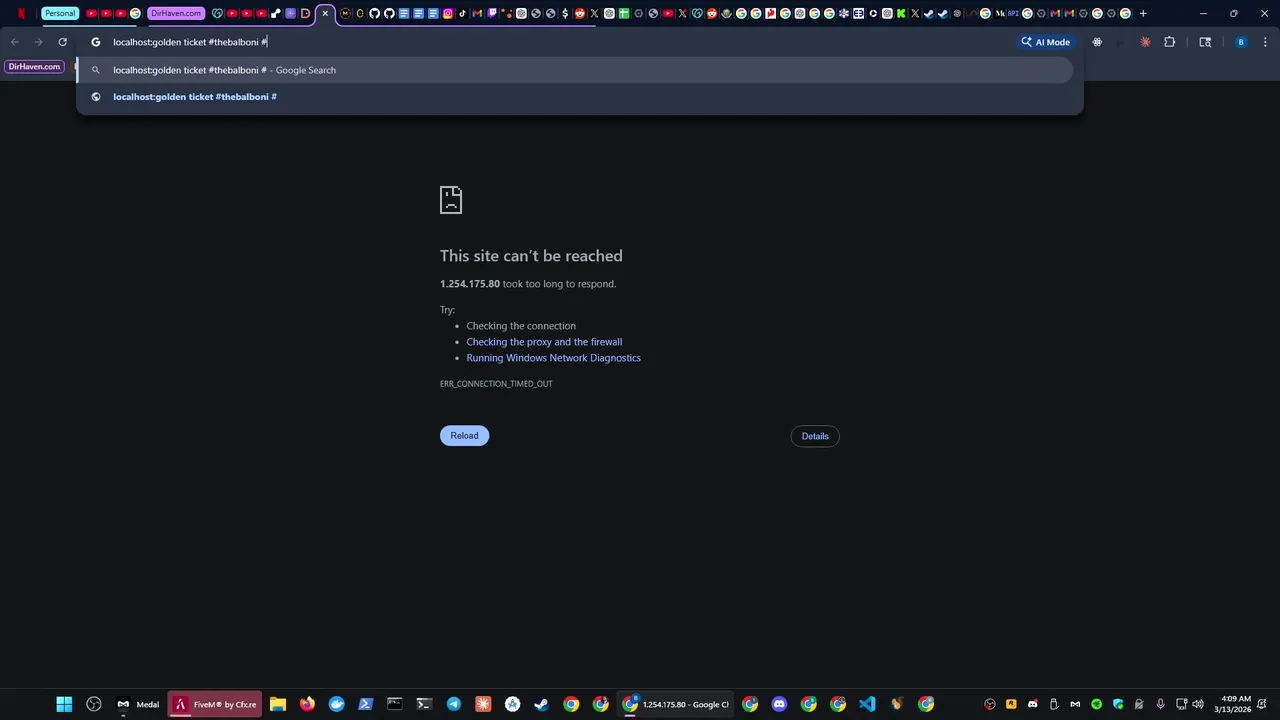Image resolution: width=1280 pixels, height=720 pixels.
Task: Click the 'This site can't be reached' heading
Action: [531, 256]
